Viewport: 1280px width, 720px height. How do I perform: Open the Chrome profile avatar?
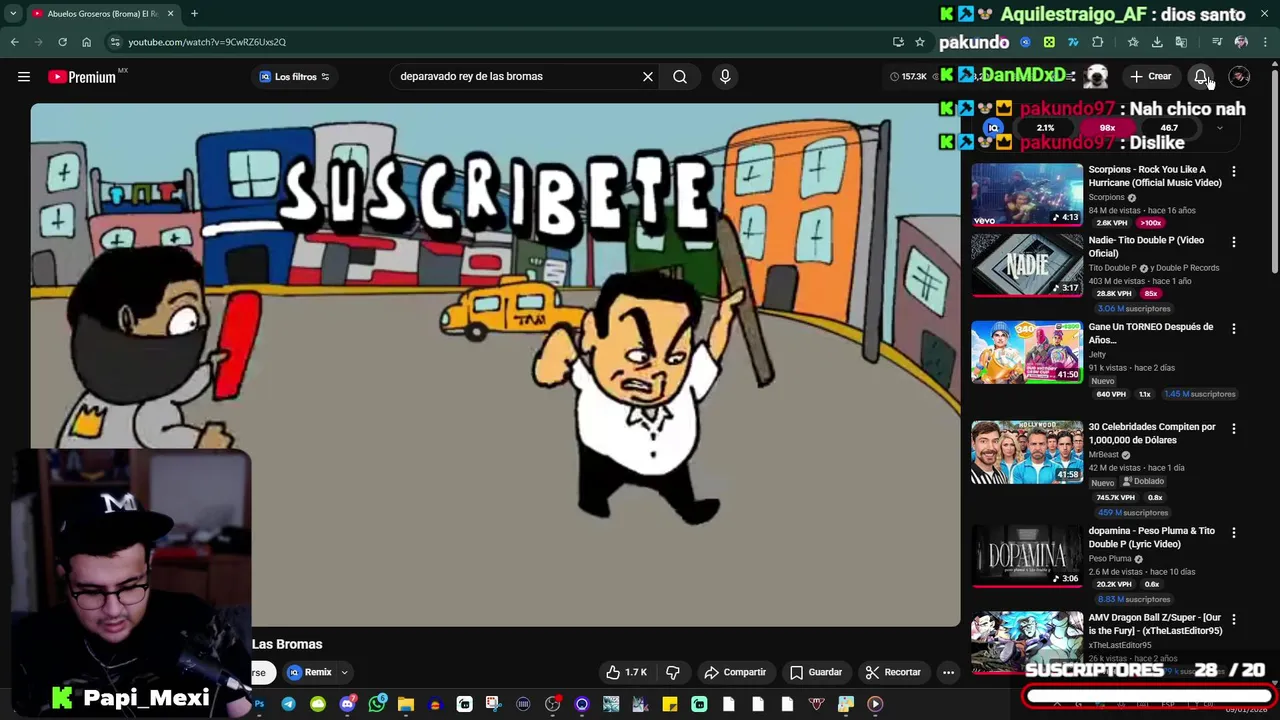click(x=1241, y=42)
